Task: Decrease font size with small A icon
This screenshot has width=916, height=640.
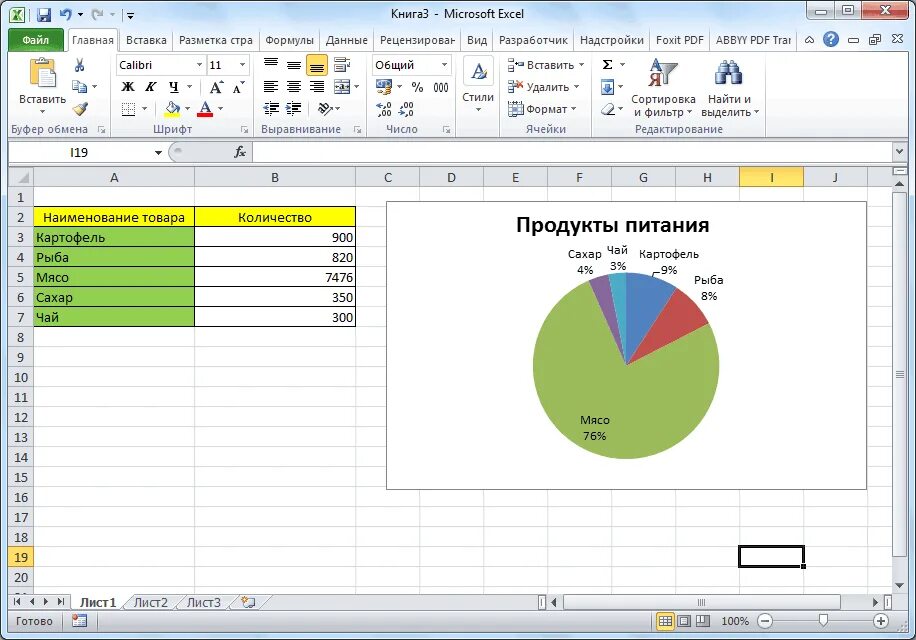Action: tap(238, 88)
